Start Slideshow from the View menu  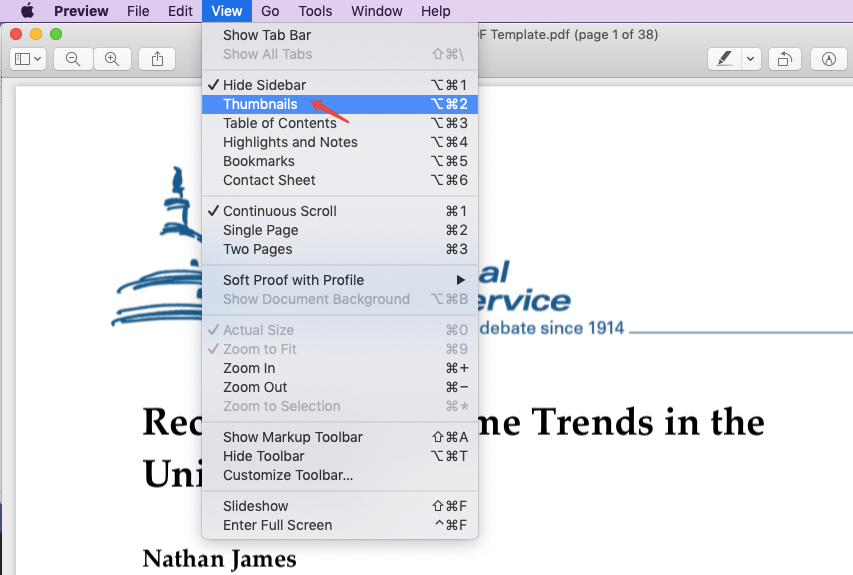339,506
